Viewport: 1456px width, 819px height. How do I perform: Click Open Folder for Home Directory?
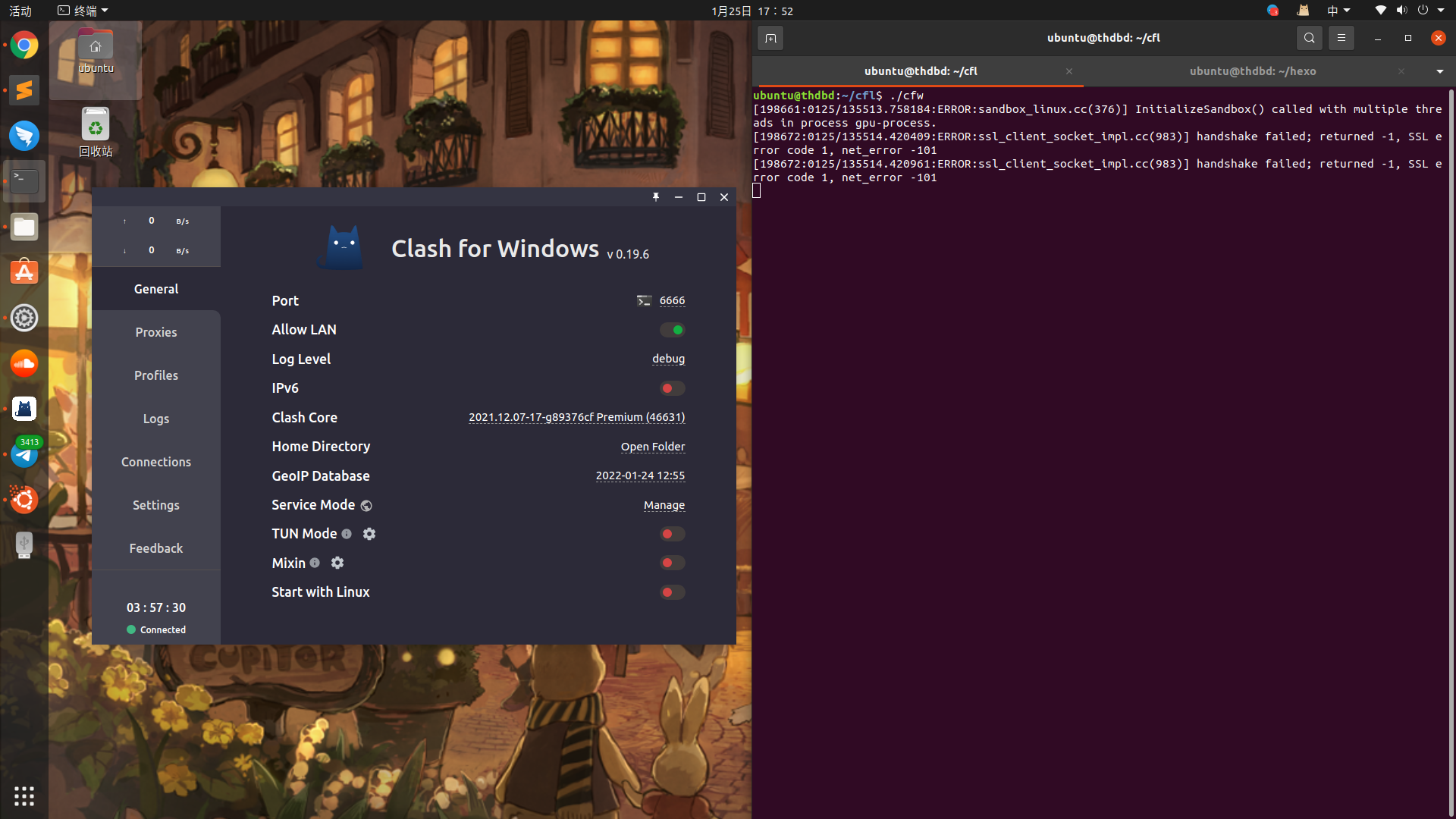[x=652, y=447]
